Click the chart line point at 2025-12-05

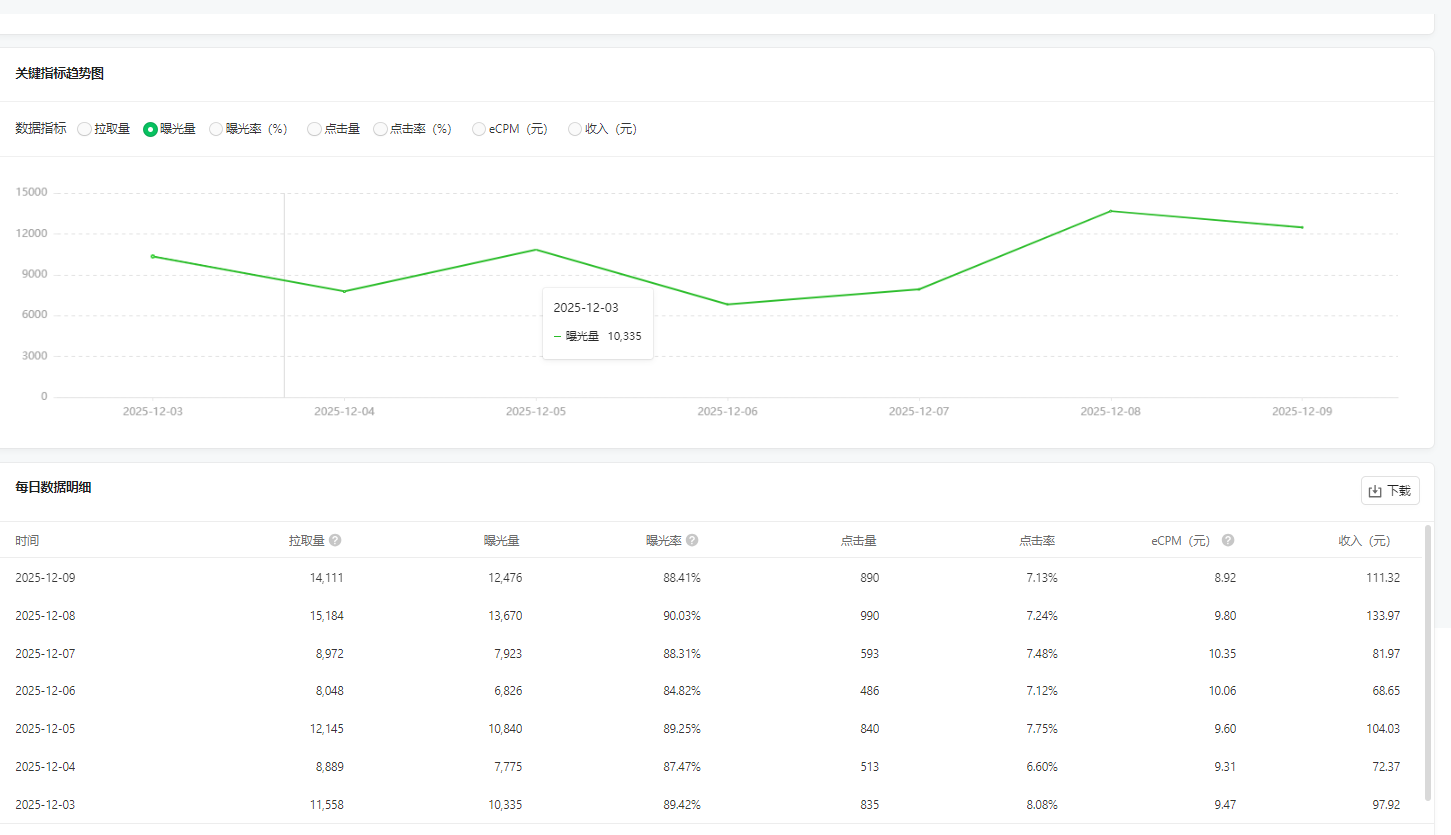(x=536, y=250)
